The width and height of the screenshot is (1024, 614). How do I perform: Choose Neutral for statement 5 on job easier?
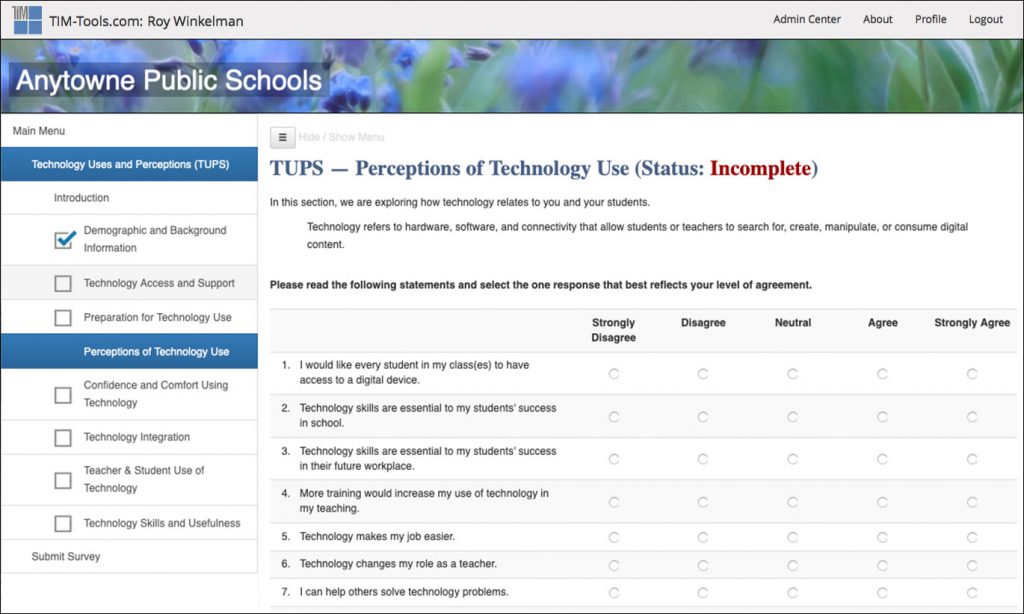coord(792,537)
